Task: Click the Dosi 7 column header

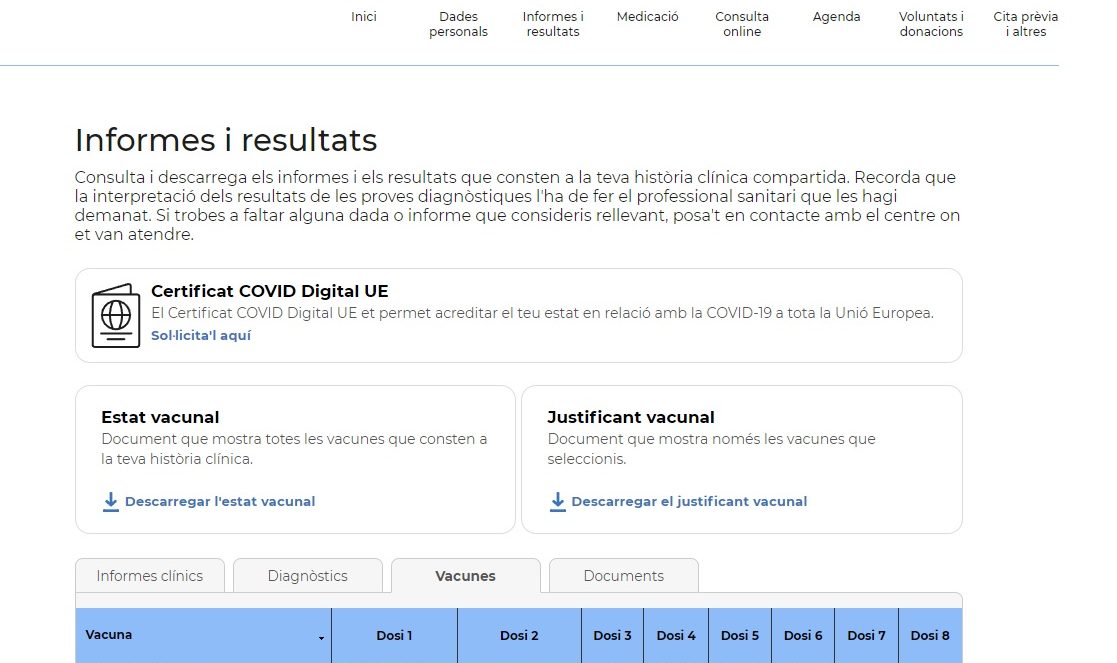Action: point(866,635)
